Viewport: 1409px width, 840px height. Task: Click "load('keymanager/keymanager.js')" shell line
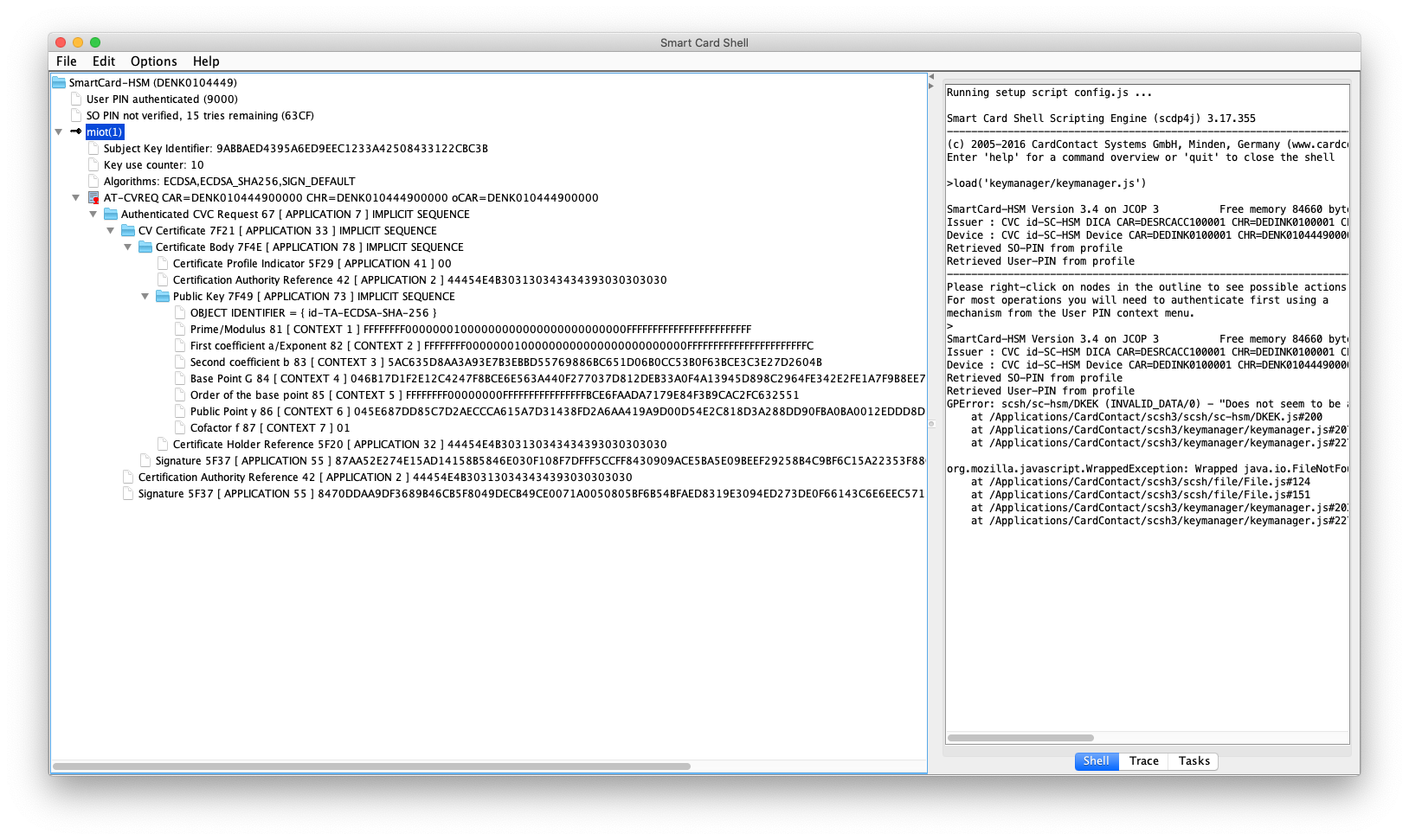(x=1046, y=183)
